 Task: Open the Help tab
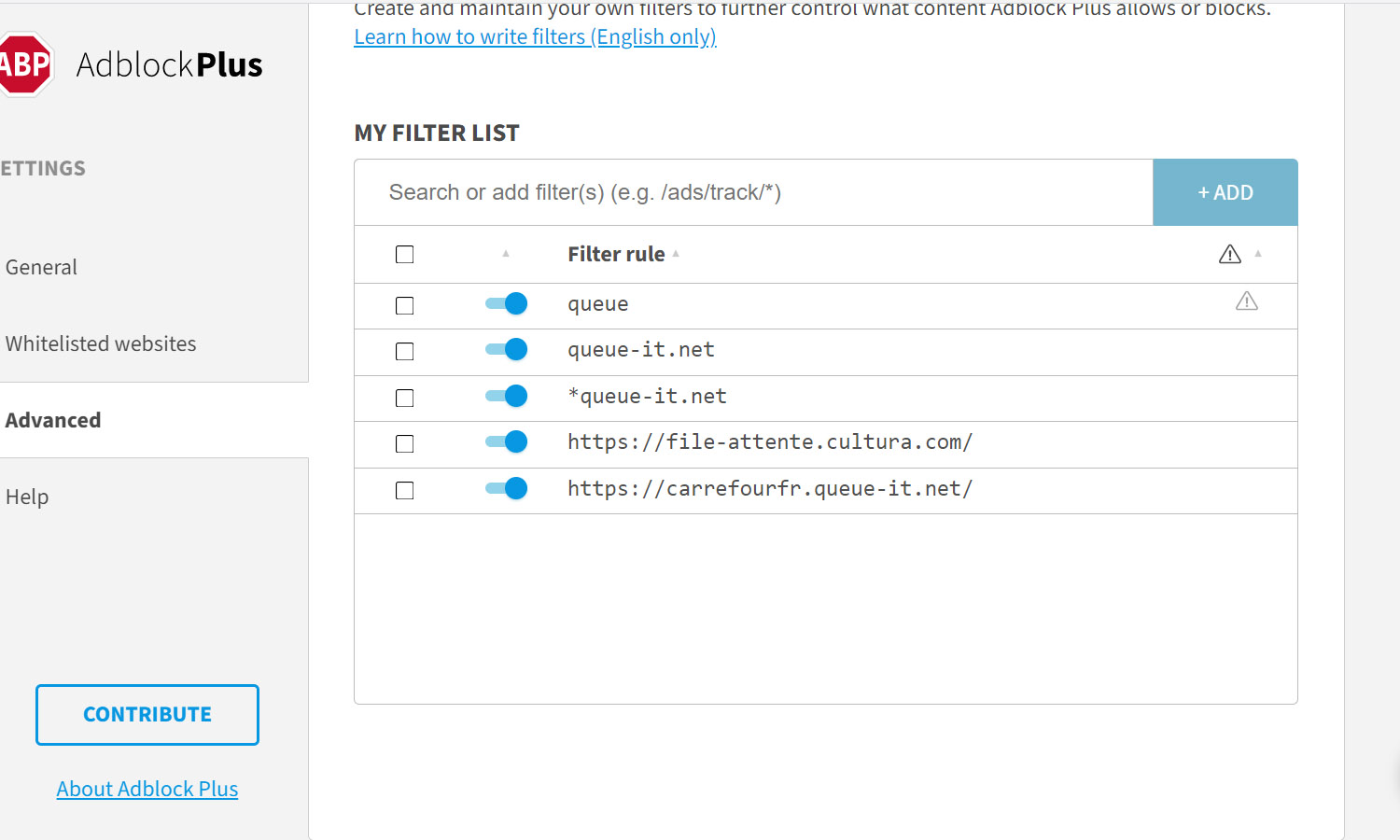click(x=27, y=497)
